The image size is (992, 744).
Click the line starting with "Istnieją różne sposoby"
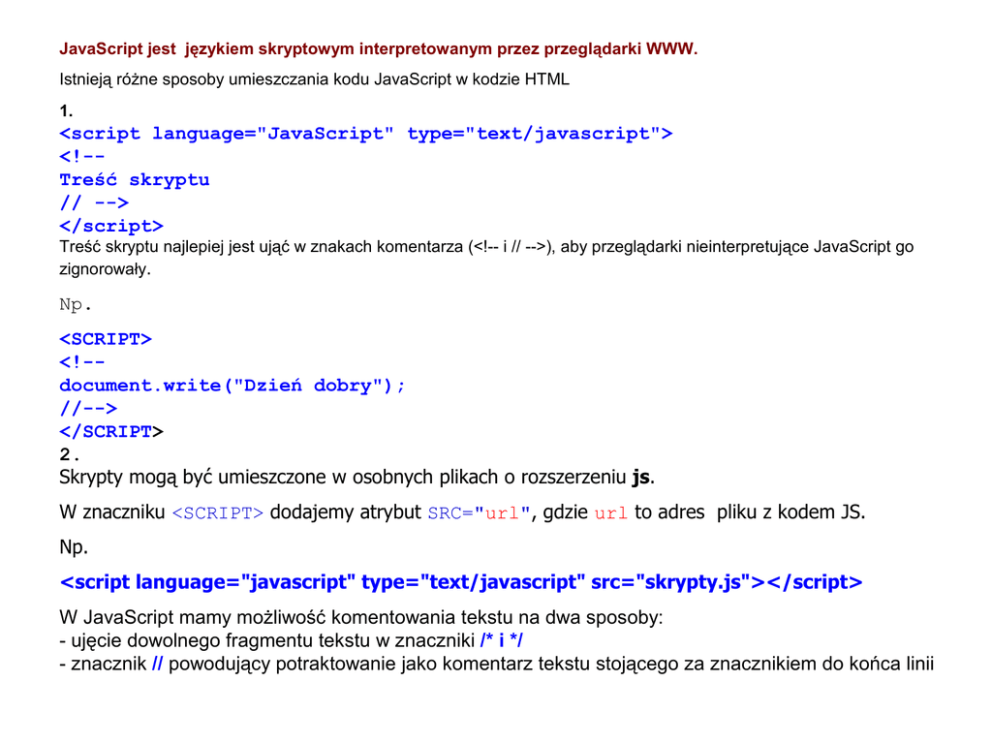pos(314,80)
